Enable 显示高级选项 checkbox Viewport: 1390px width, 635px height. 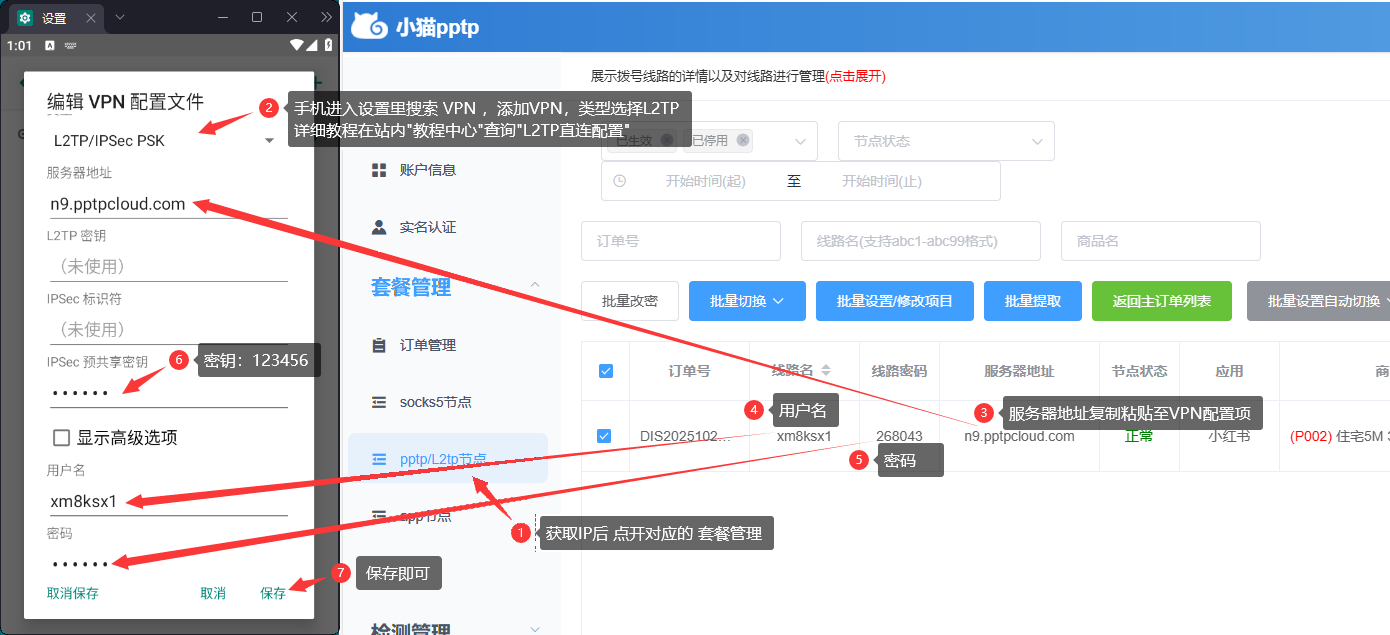61,438
